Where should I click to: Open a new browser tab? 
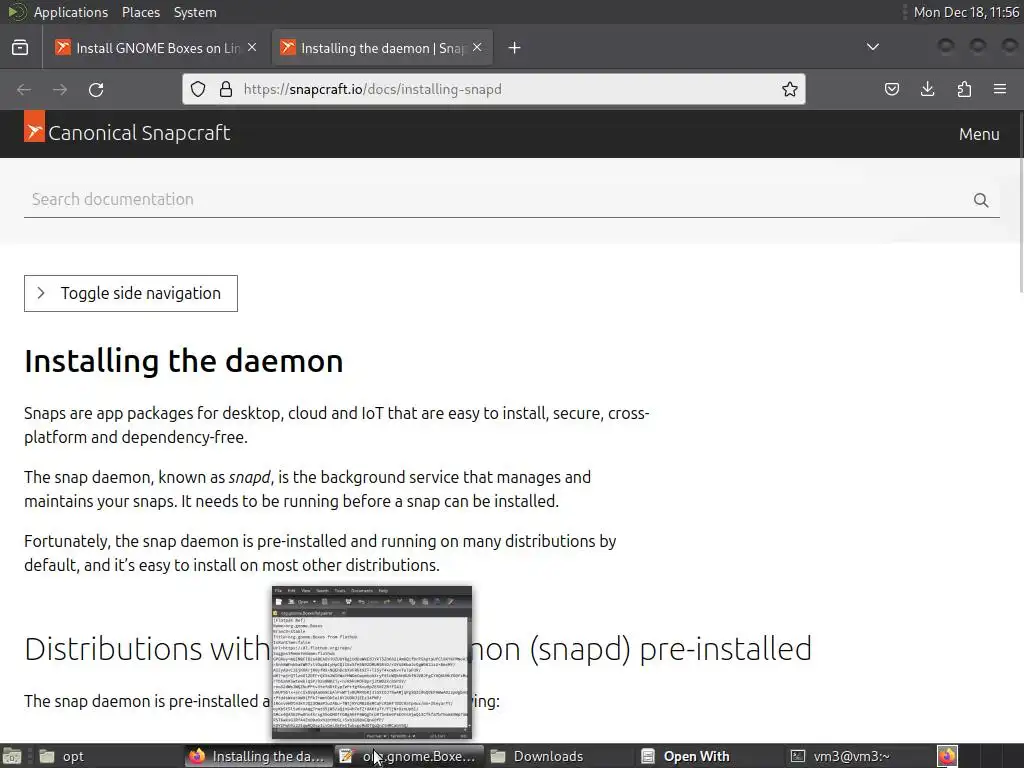tap(515, 48)
